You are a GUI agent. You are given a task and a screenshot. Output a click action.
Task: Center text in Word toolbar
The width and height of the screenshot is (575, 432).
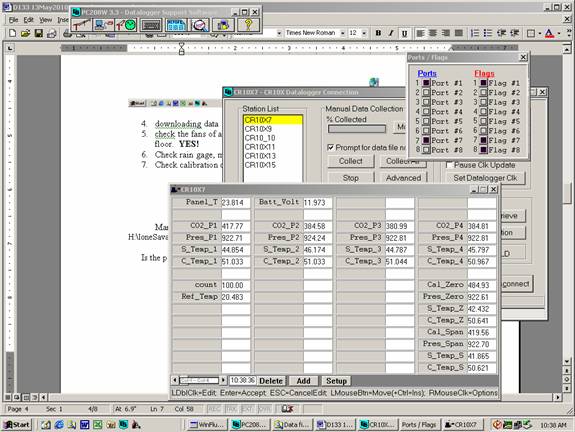pyautogui.click(x=433, y=33)
